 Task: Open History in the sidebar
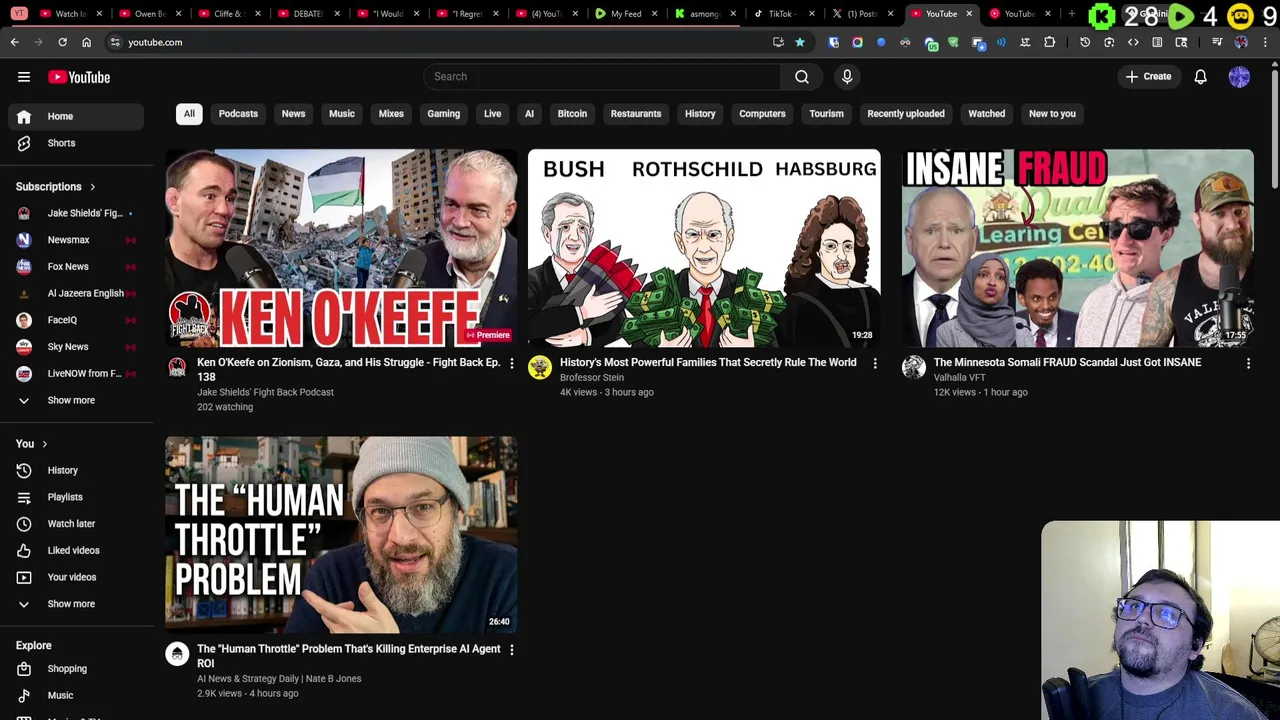point(76,470)
